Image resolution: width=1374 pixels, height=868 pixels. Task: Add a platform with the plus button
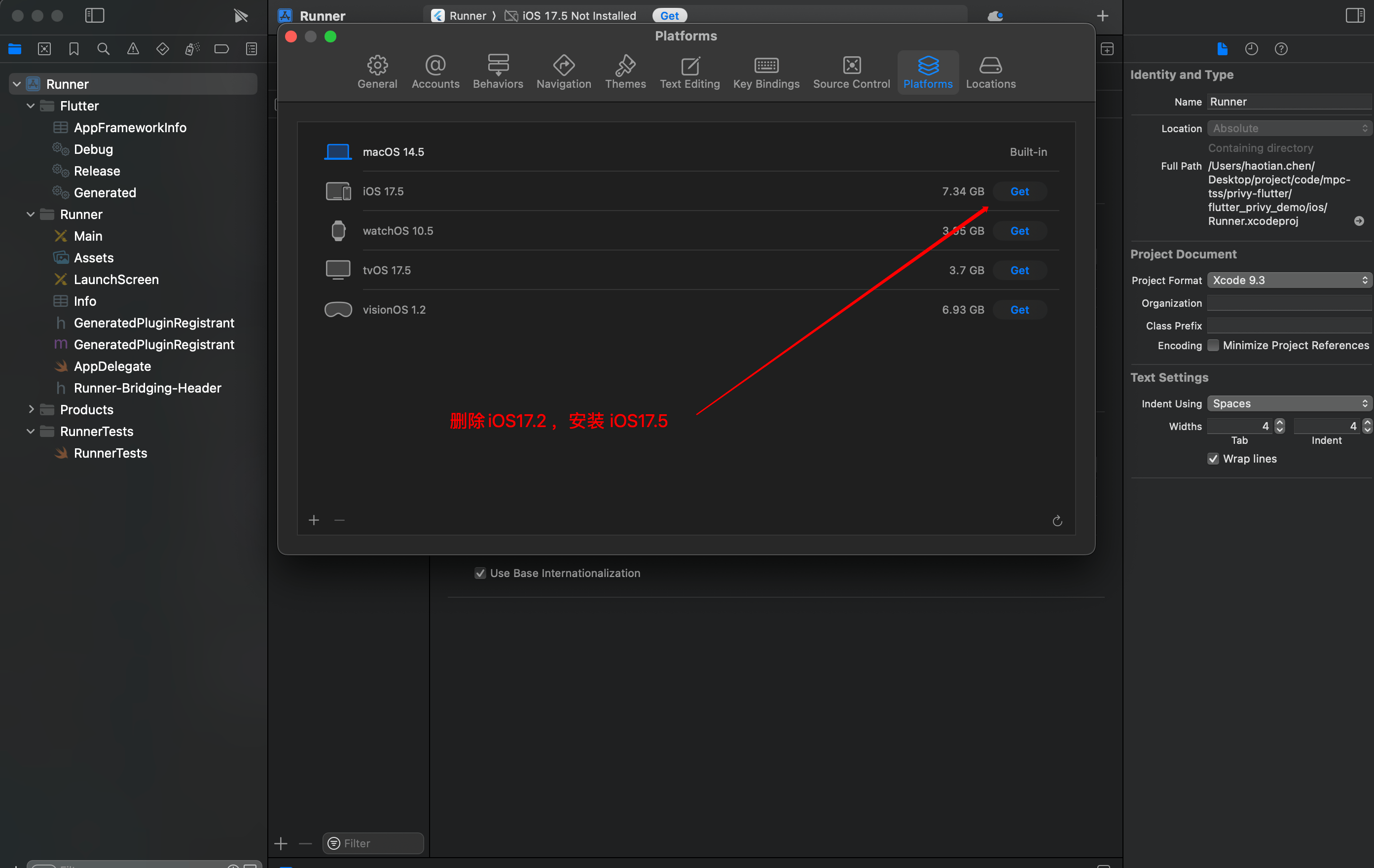[314, 520]
